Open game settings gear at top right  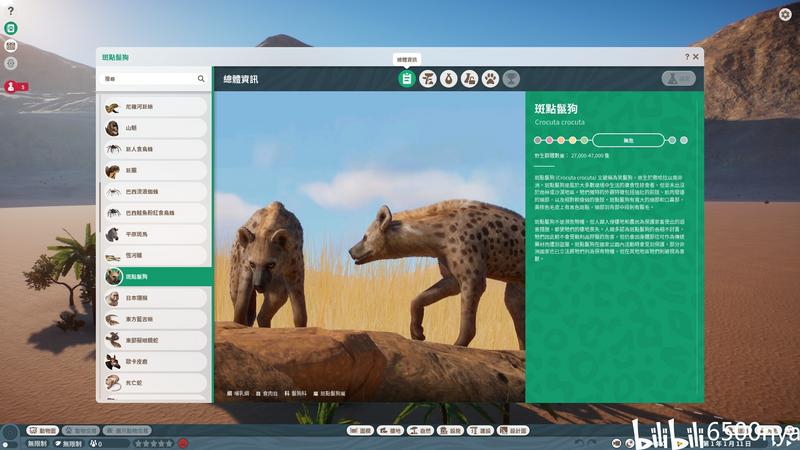click(785, 14)
